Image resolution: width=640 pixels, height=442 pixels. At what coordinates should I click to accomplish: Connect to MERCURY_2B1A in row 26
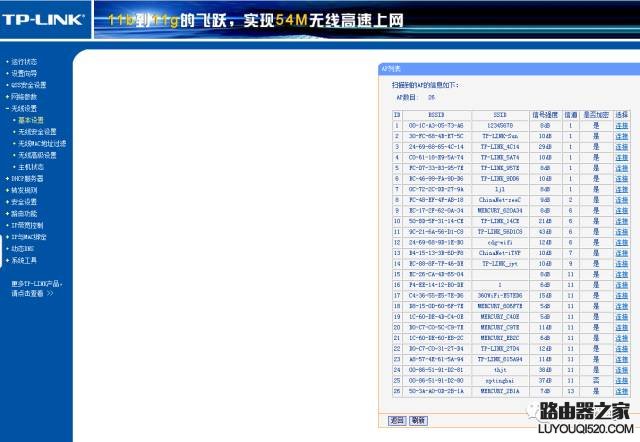622,391
